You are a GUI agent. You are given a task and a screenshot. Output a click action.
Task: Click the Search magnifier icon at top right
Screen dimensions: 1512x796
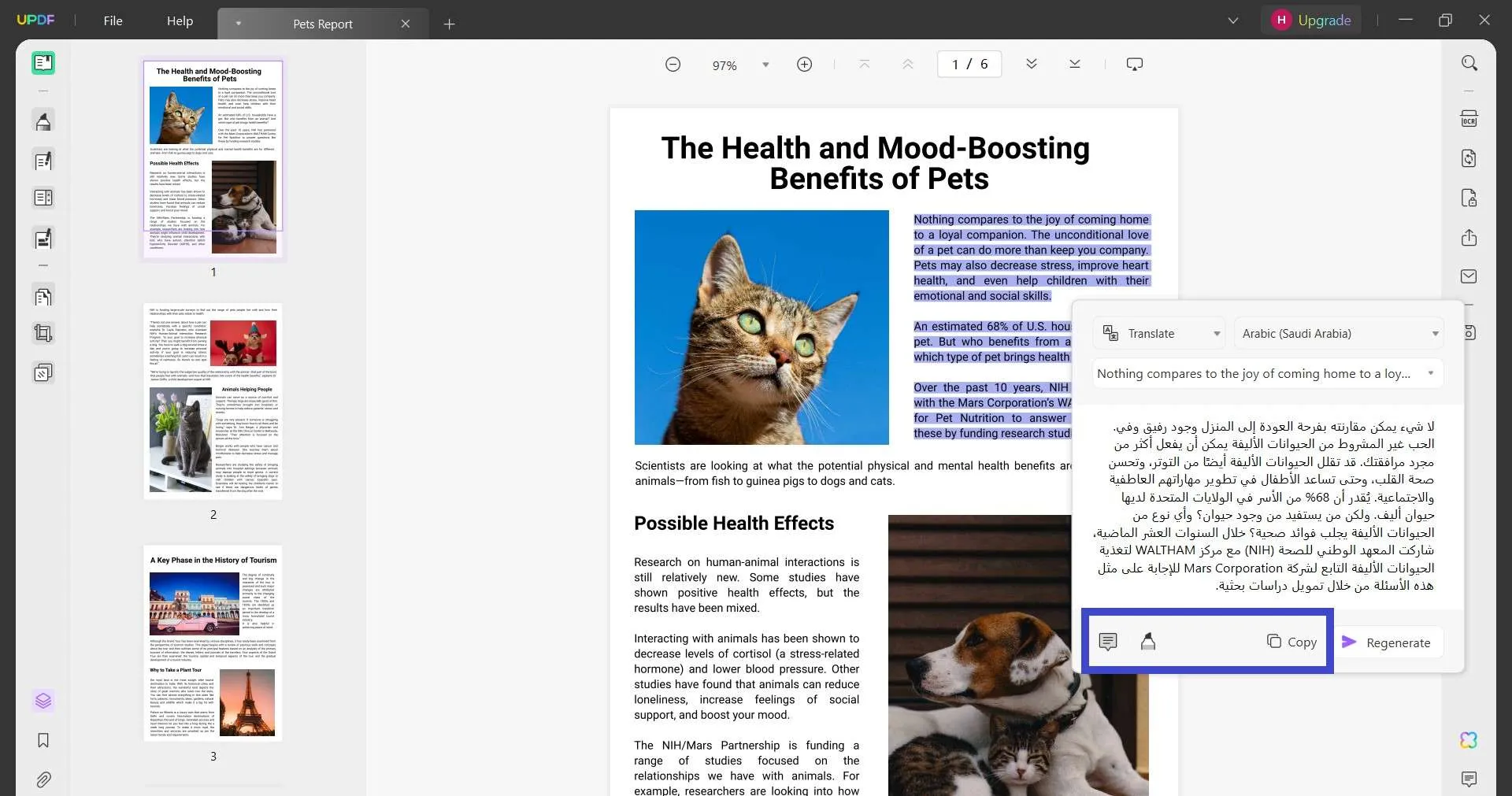pos(1469,63)
